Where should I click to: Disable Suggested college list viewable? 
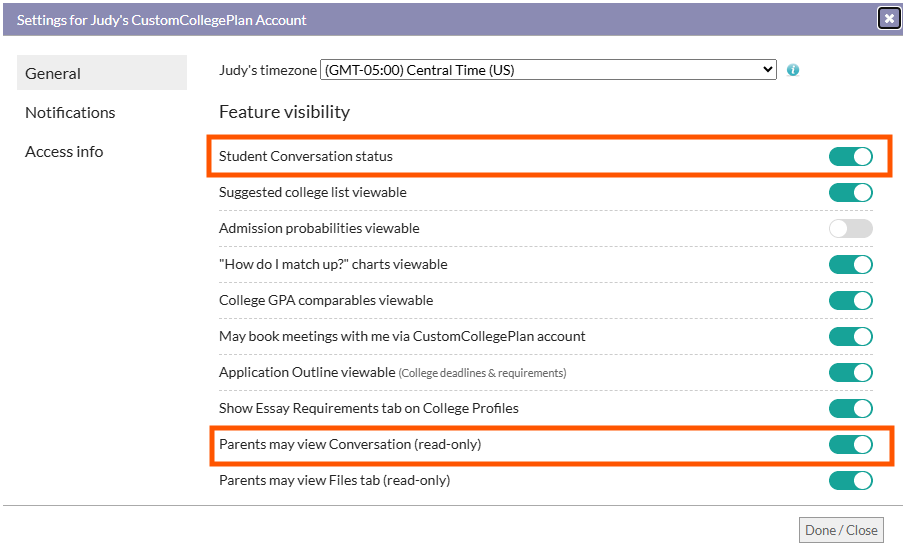pos(851,192)
